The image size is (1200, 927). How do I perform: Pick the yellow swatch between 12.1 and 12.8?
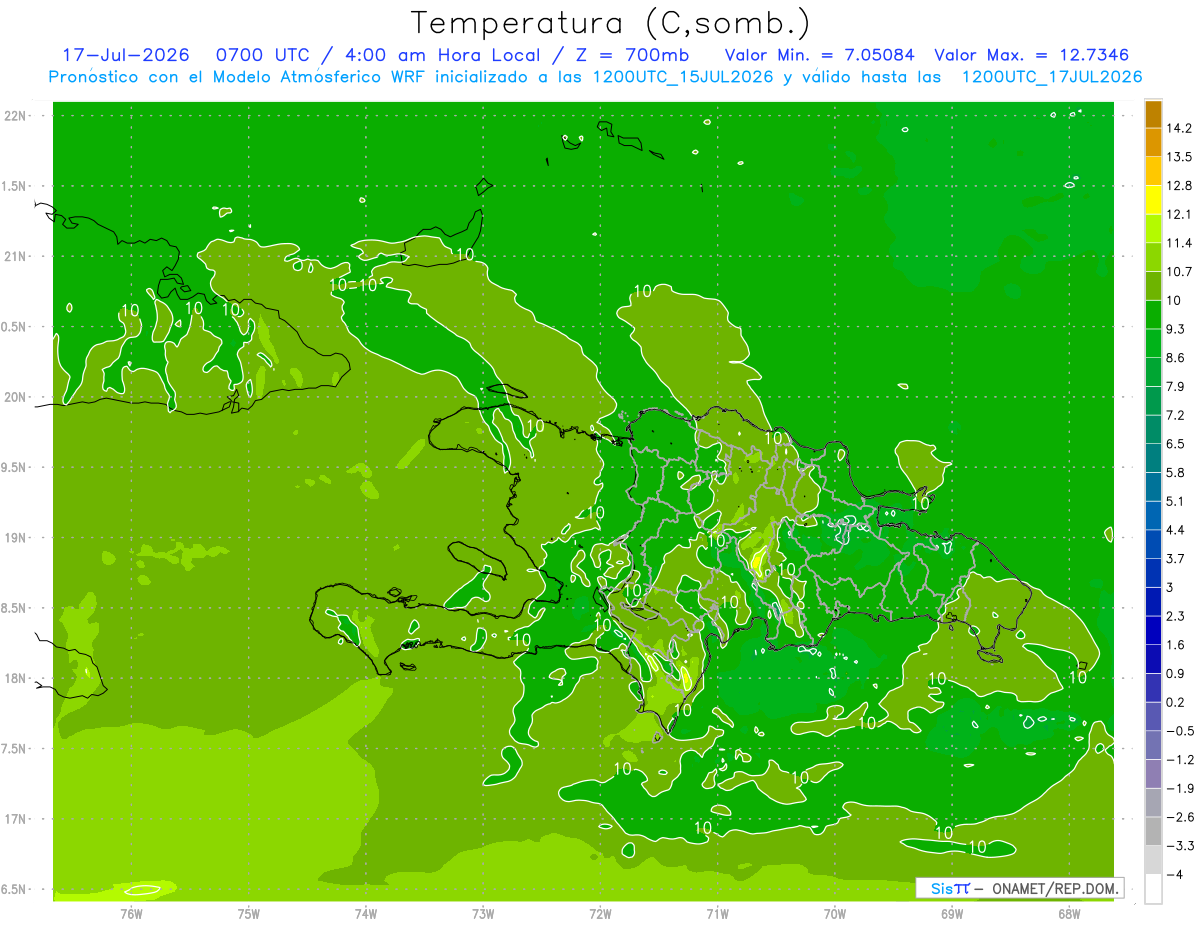tap(1153, 200)
